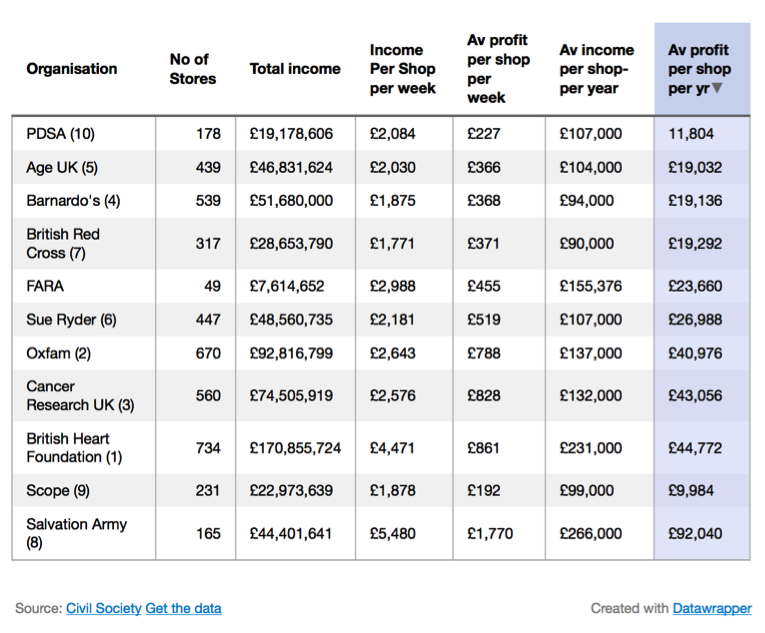
Task: Click British Heart Foundation's £170,855,724 income
Action: point(295,448)
